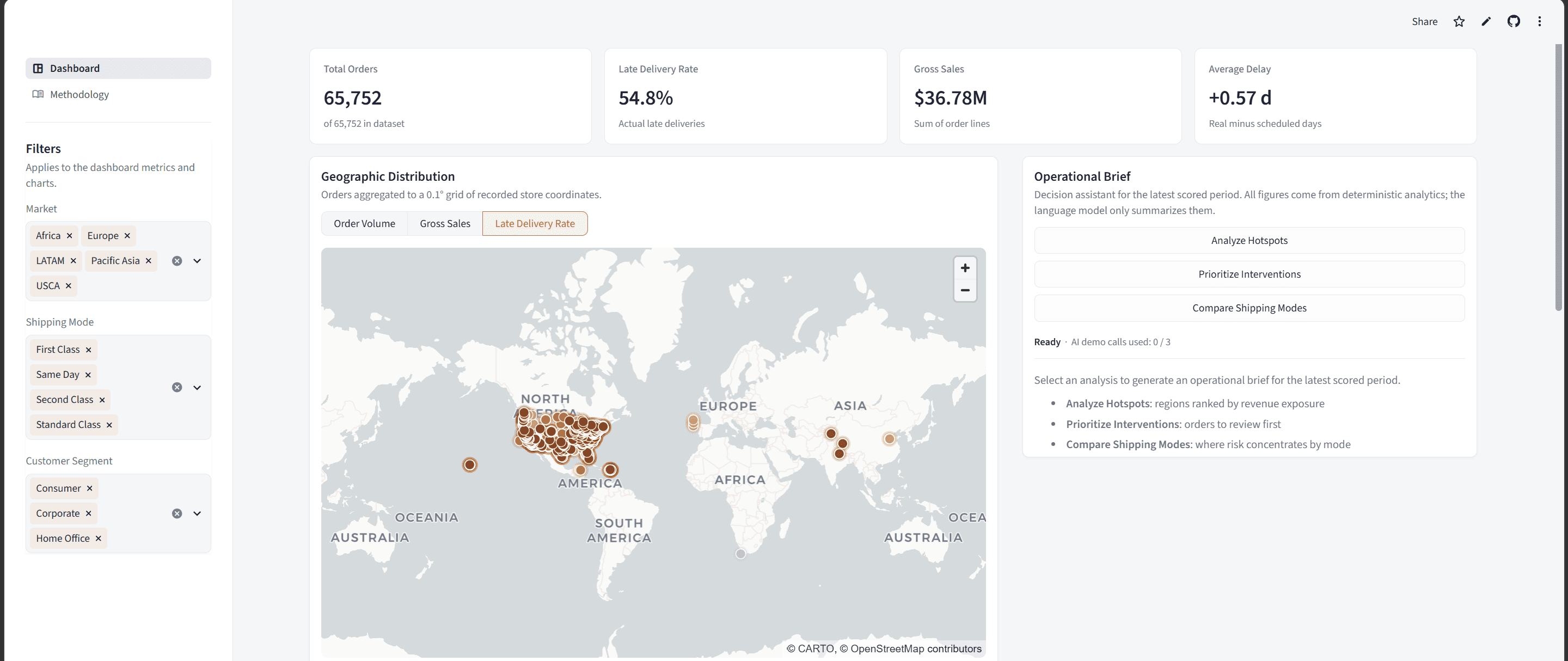Viewport: 1568px width, 661px height.
Task: Remove the Home Office segment tag
Action: point(98,538)
